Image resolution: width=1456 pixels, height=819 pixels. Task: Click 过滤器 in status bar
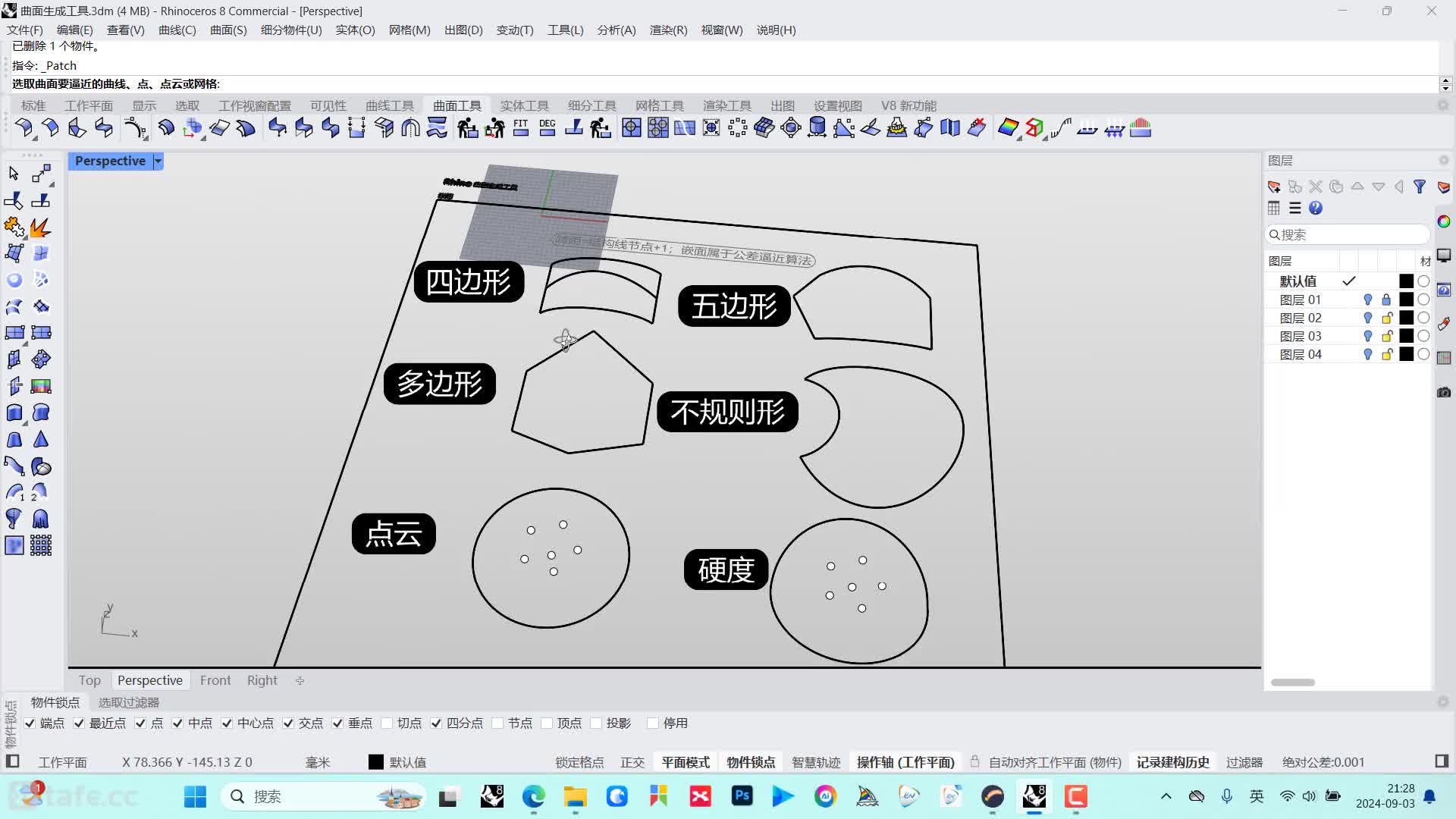1244,762
